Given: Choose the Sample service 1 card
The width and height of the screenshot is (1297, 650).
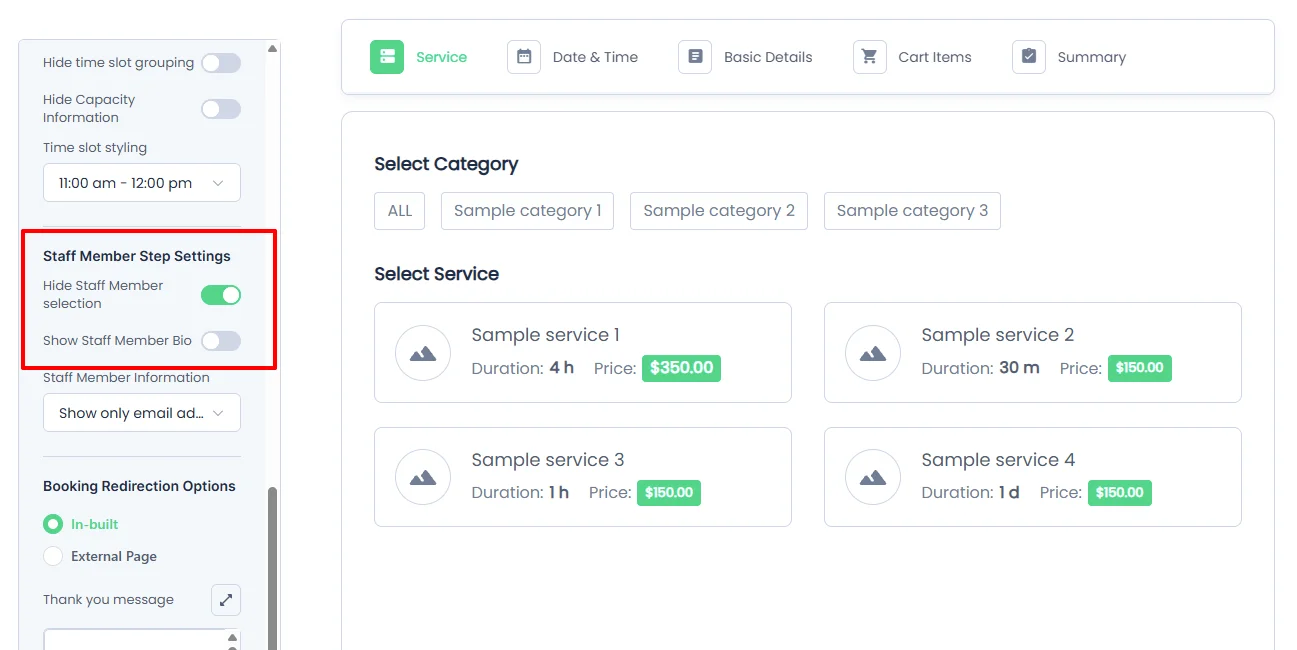Looking at the screenshot, I should (x=583, y=353).
